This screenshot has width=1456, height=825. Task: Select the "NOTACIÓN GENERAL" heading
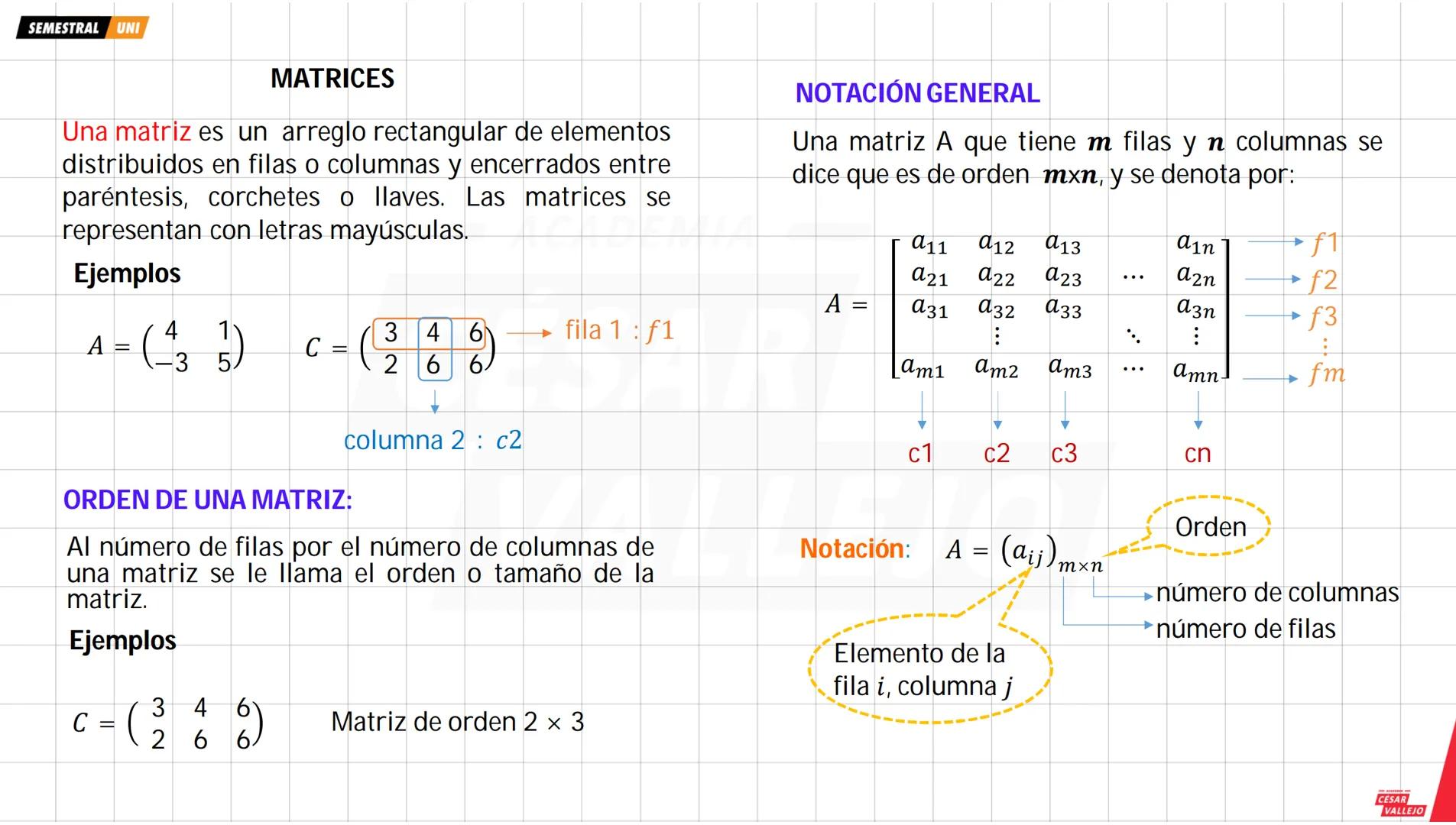coord(917,93)
